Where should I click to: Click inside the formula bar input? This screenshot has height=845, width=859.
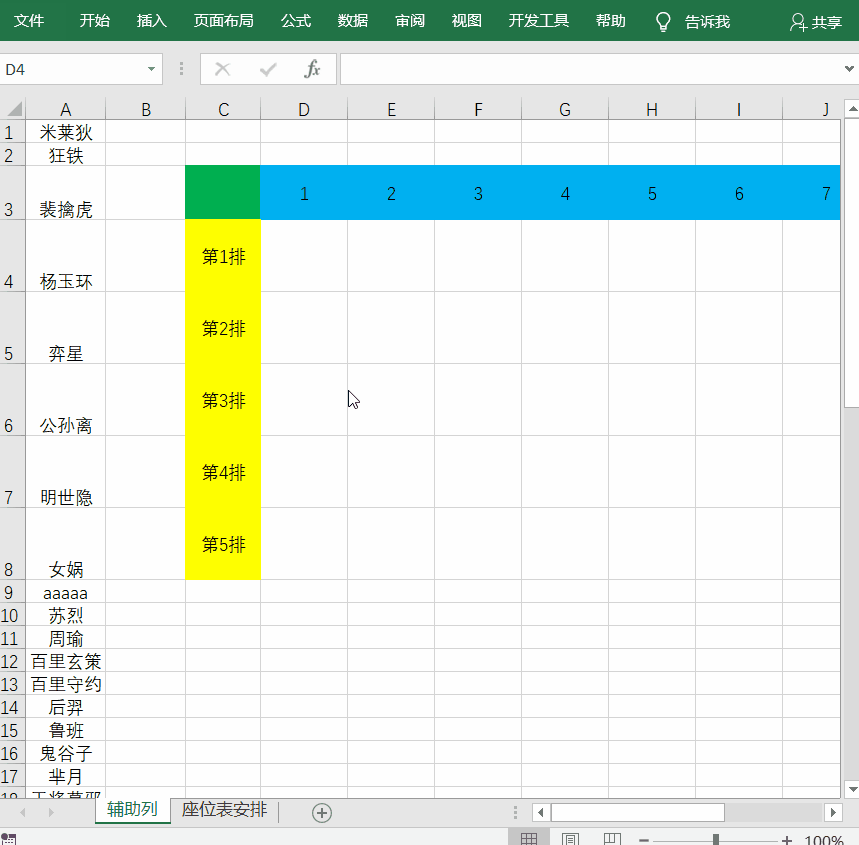point(591,69)
